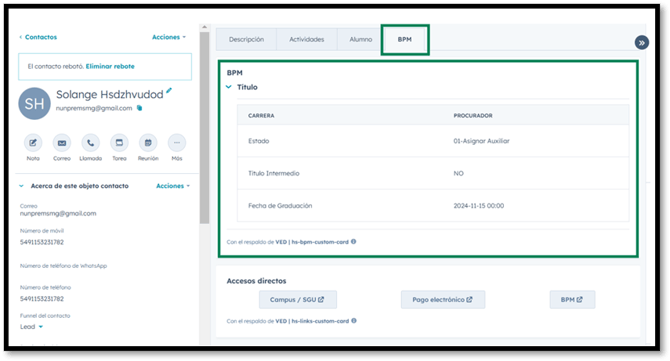Click hs-bpm-custom-card link
Viewport: 670px width, 361px height.
click(x=320, y=242)
